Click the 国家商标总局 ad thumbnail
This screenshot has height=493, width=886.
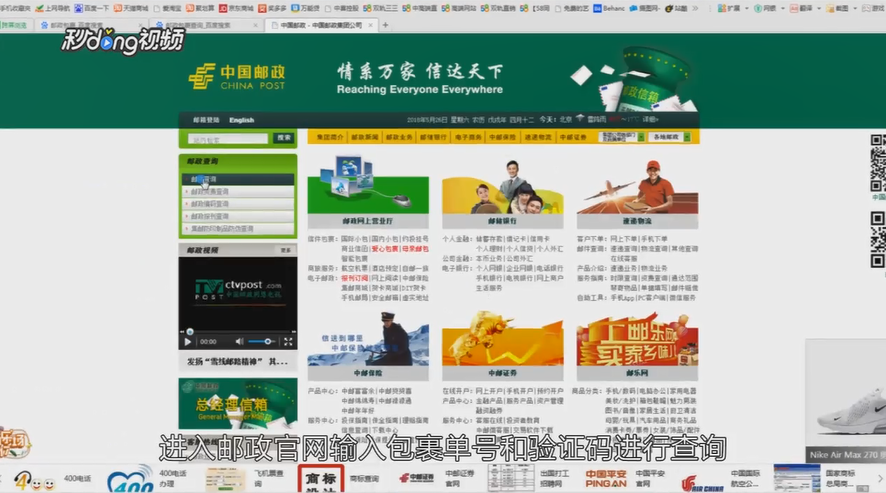coord(797,478)
